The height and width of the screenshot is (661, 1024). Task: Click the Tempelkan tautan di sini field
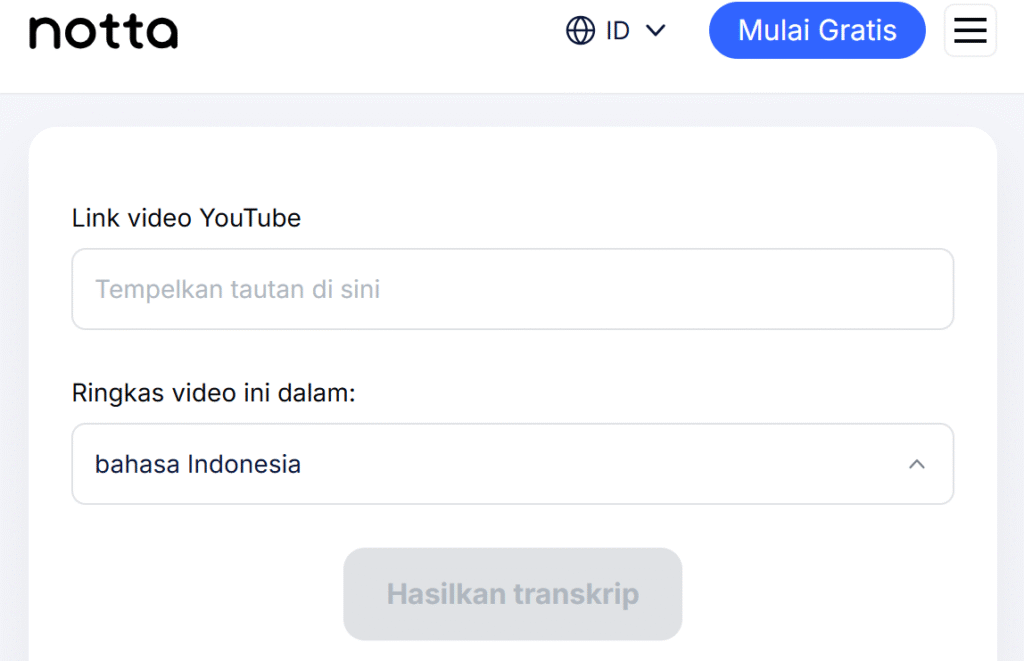[512, 289]
